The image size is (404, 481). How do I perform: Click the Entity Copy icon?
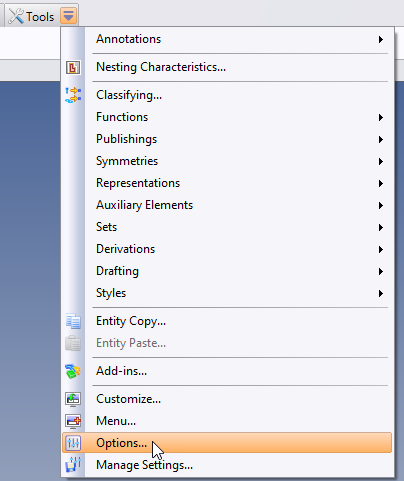pyautogui.click(x=73, y=321)
